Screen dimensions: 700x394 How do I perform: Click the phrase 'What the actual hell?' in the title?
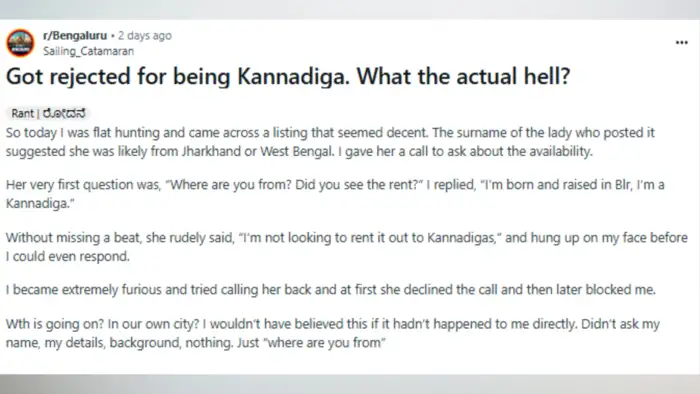click(x=463, y=76)
